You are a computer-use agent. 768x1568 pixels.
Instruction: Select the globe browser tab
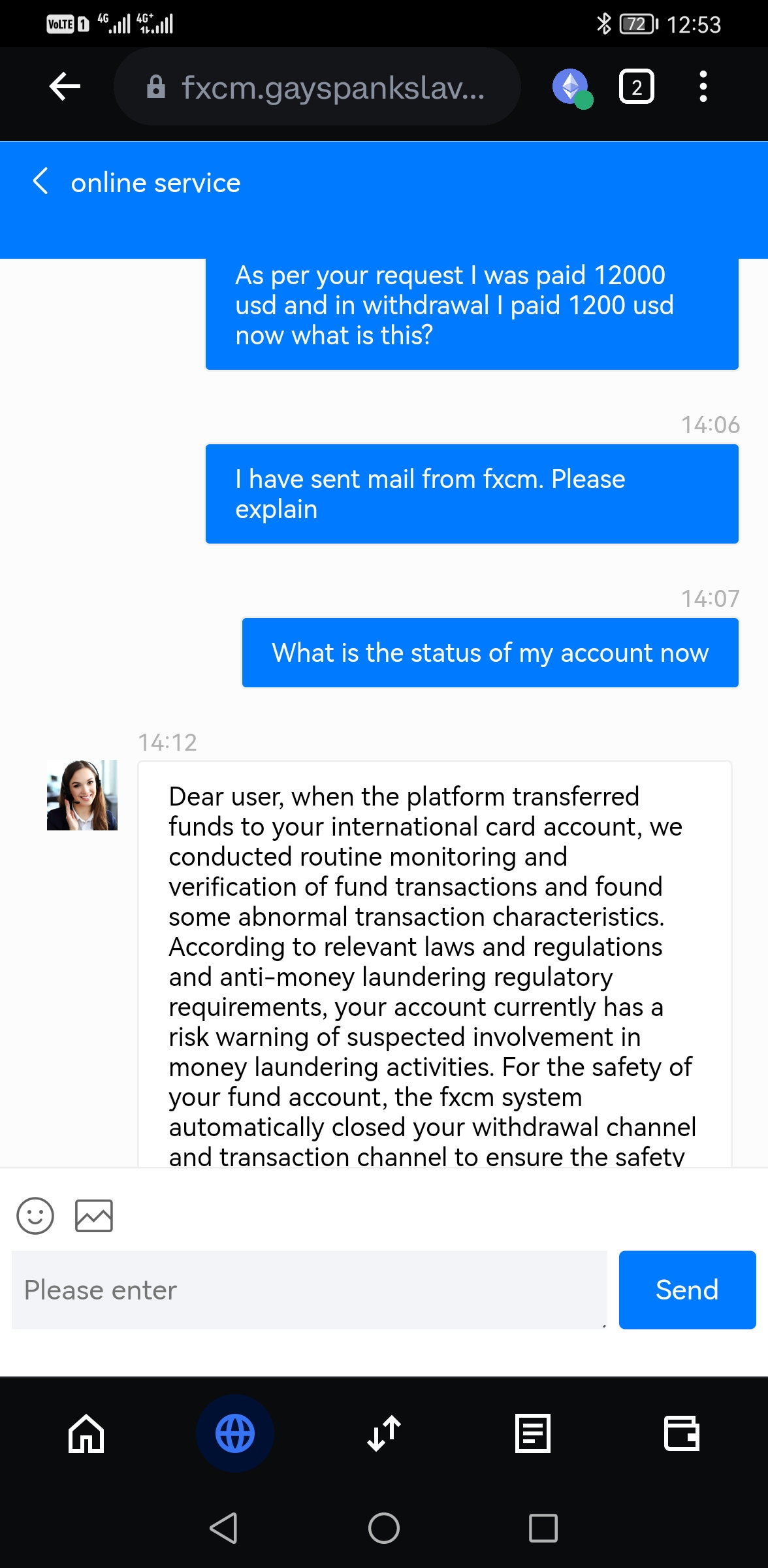point(235,1434)
